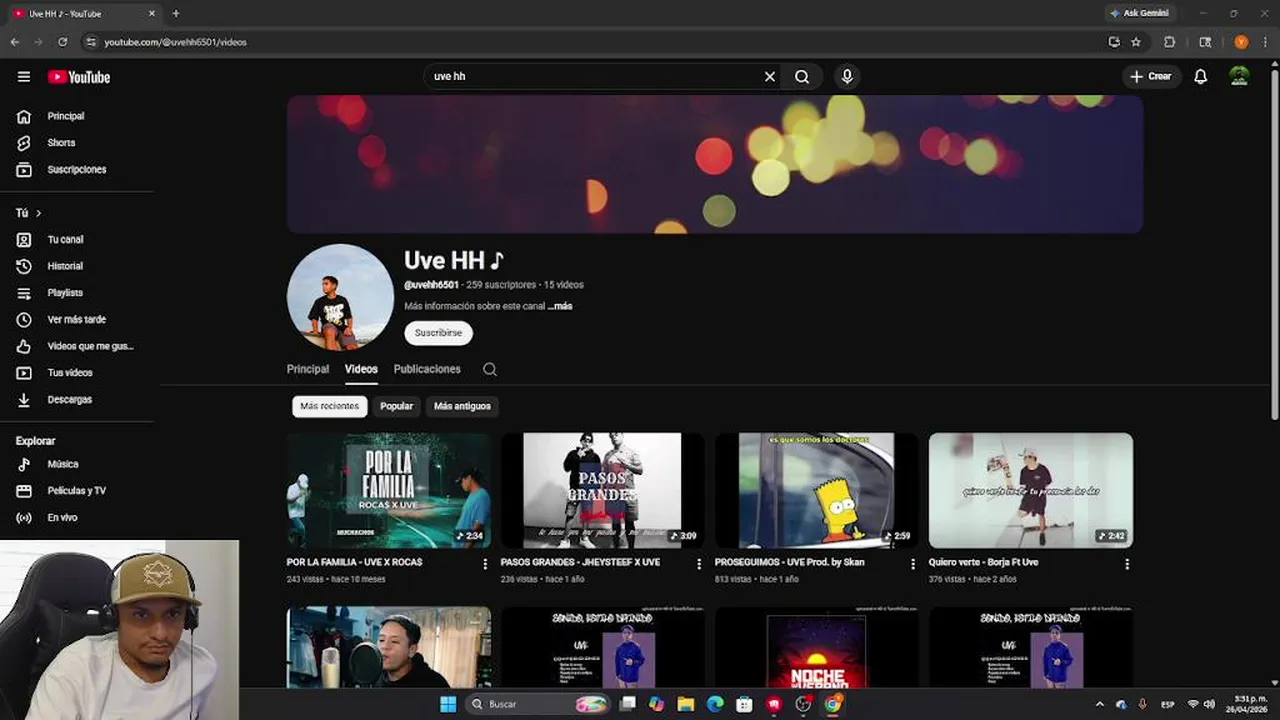Run search with magnifier button
The height and width of the screenshot is (720, 1280).
[802, 76]
